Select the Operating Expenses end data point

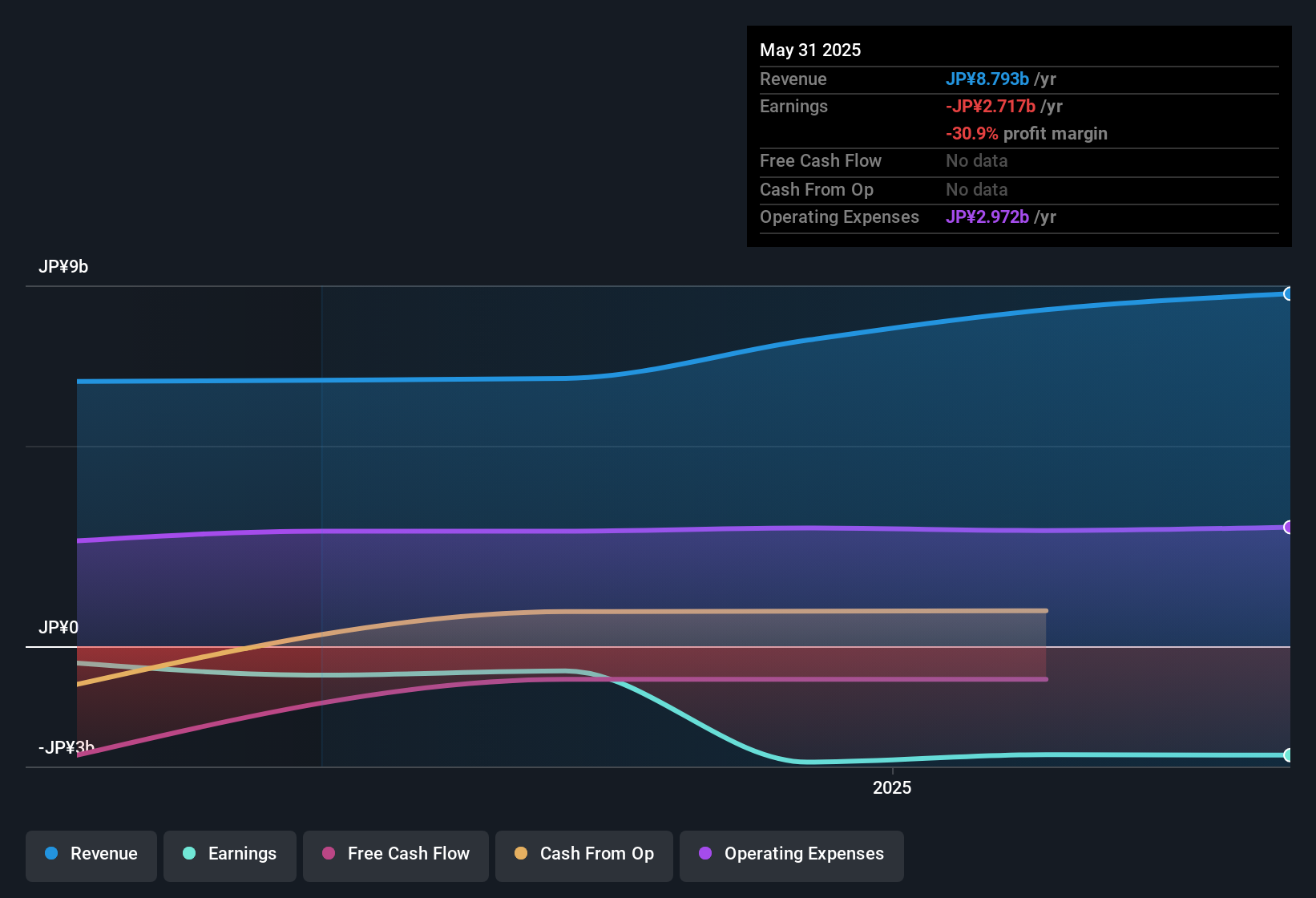coord(1288,527)
